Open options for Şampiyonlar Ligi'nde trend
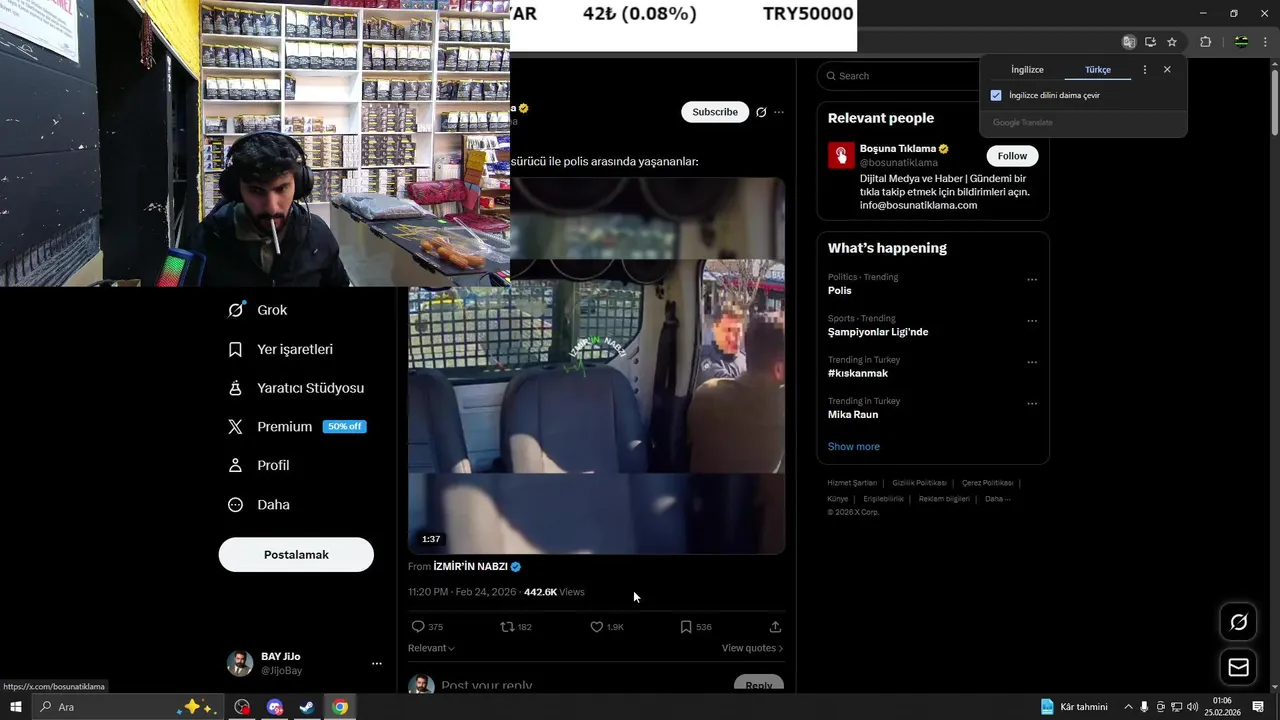1280x720 pixels. pos(1032,321)
